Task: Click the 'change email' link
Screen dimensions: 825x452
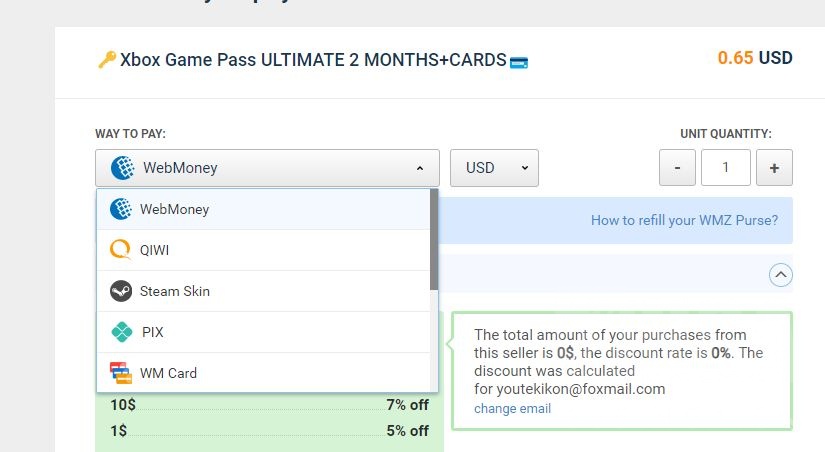Action: pyautogui.click(x=512, y=408)
